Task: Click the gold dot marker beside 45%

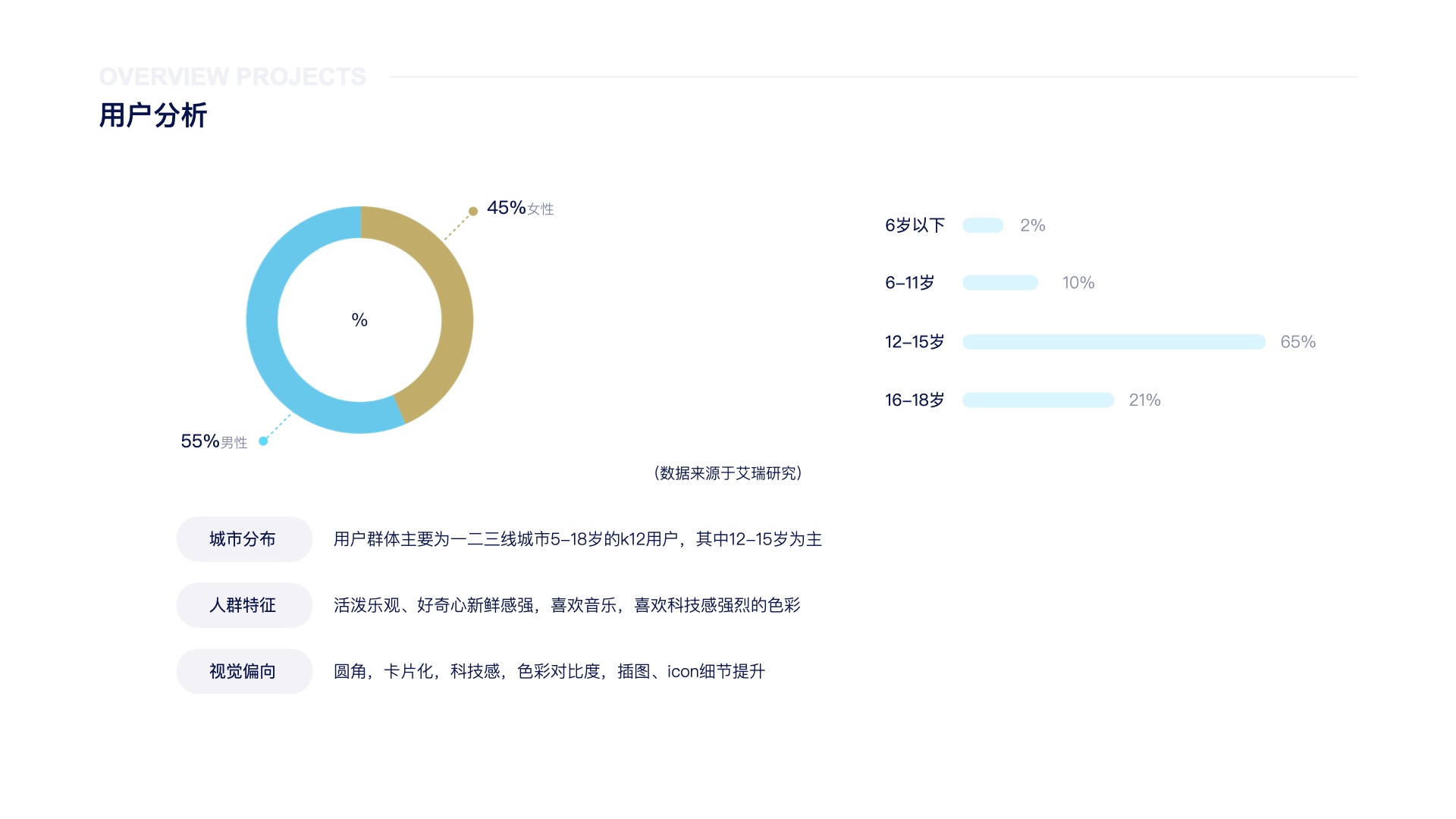Action: pyautogui.click(x=473, y=212)
